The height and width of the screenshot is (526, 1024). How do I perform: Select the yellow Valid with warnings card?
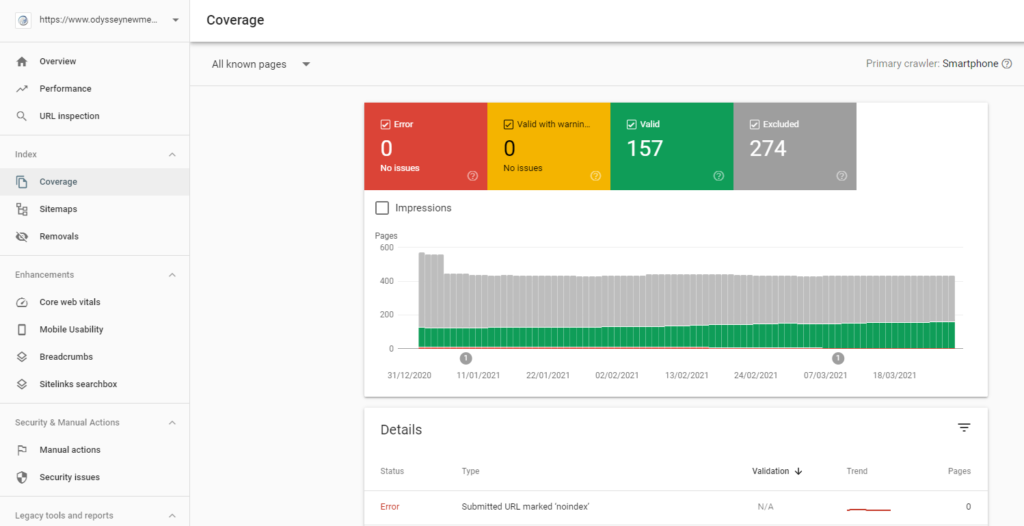[549, 146]
